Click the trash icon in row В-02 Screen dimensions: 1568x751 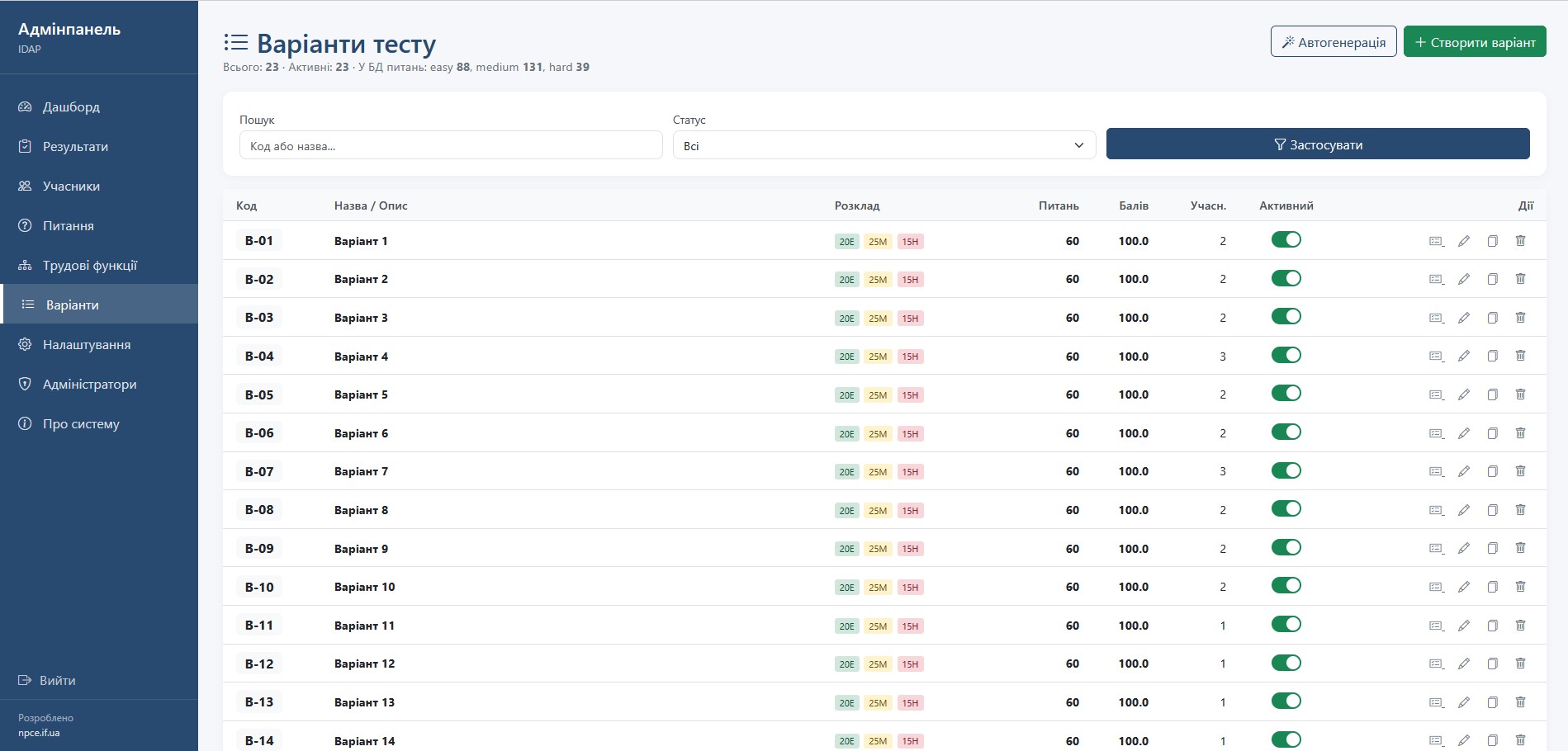pyautogui.click(x=1520, y=279)
